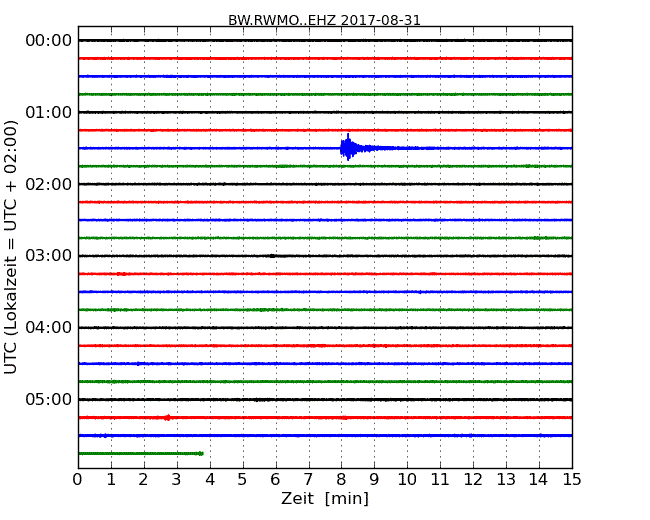The image size is (650, 520).
Task: Click x-axis tick label 14
Action: [539, 480]
